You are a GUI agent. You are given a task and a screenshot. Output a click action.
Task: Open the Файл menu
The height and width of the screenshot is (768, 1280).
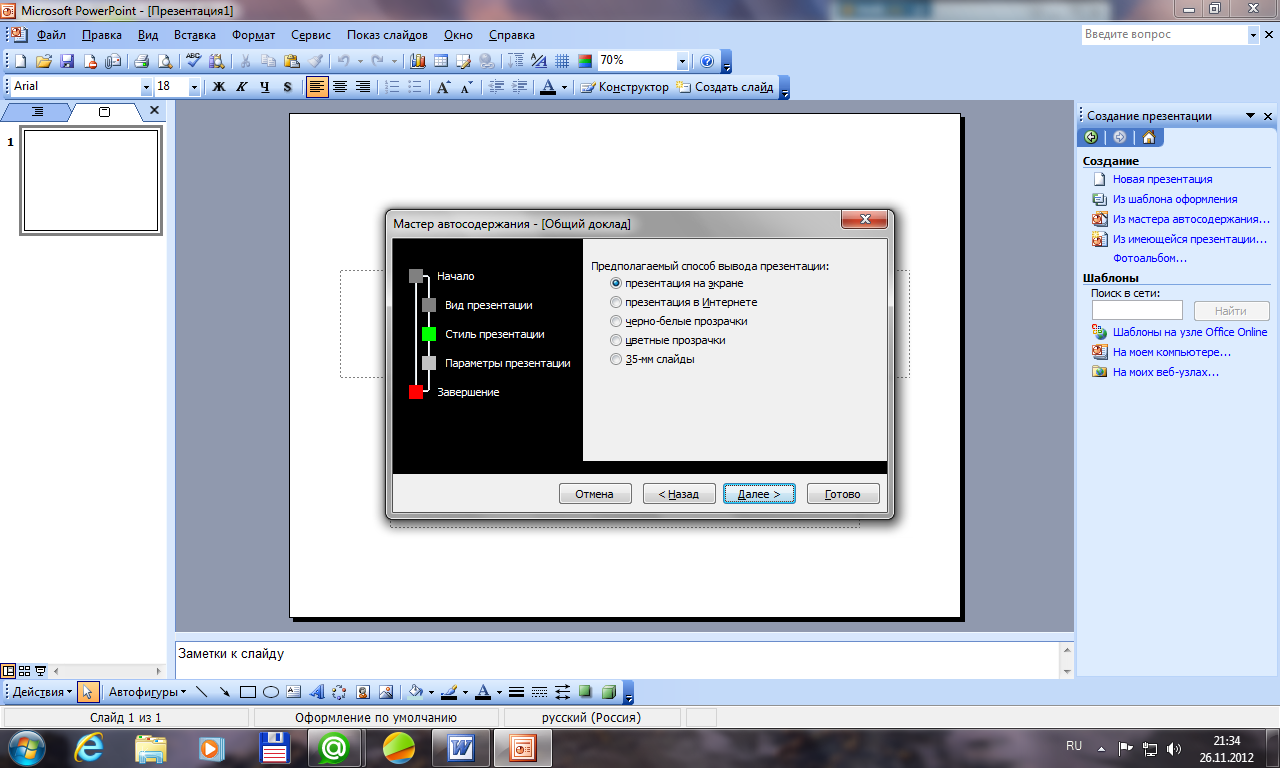[x=51, y=34]
